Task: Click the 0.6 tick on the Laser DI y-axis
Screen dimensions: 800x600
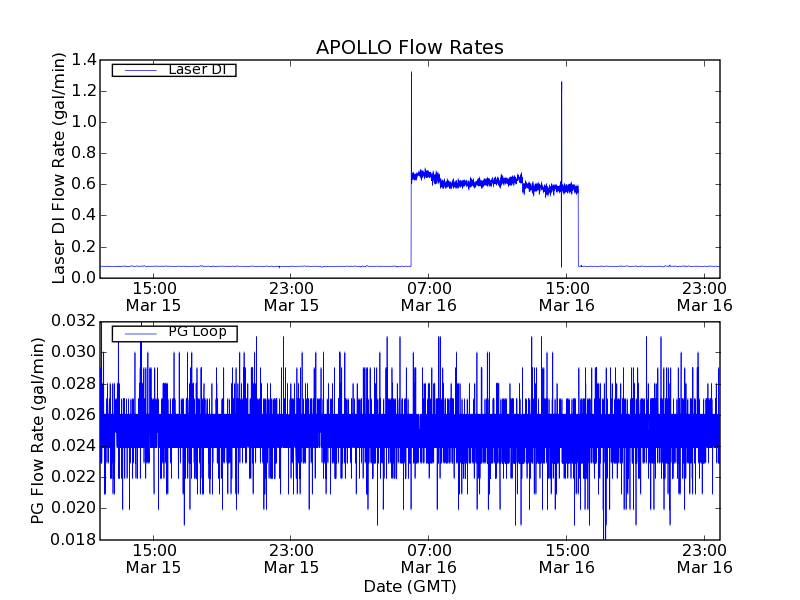Action: click(x=84, y=185)
